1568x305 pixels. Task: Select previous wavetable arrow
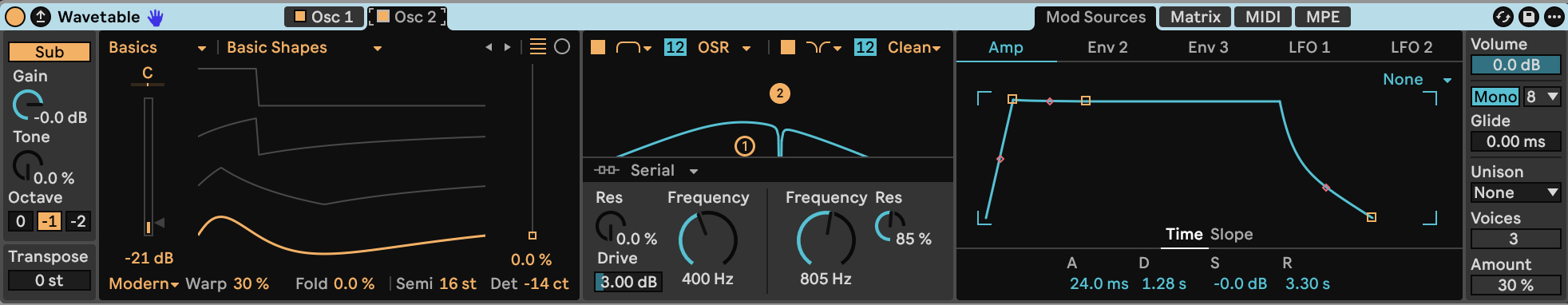pos(489,48)
